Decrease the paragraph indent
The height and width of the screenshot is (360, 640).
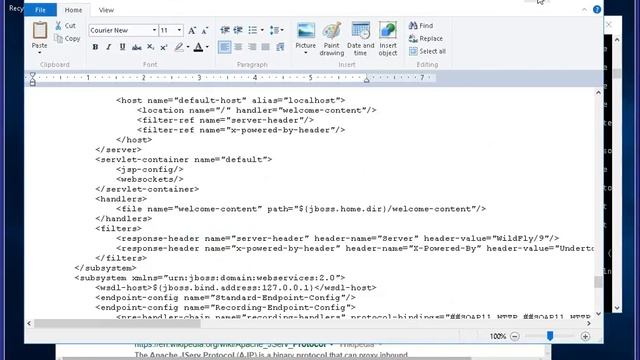(224, 30)
